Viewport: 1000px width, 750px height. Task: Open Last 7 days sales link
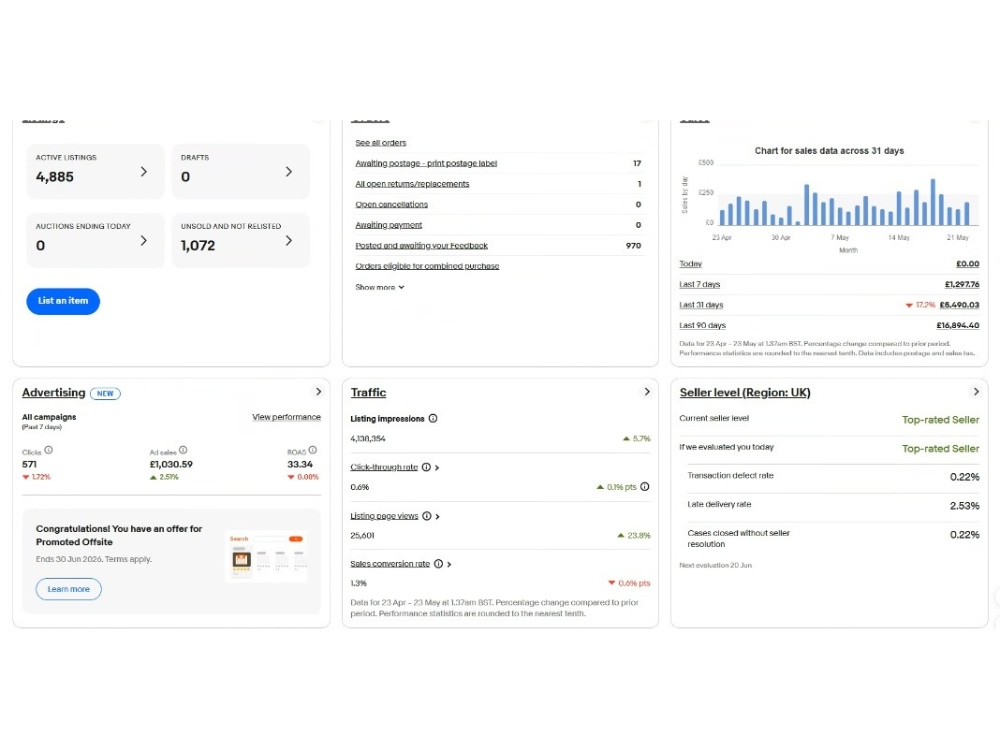click(x=700, y=284)
